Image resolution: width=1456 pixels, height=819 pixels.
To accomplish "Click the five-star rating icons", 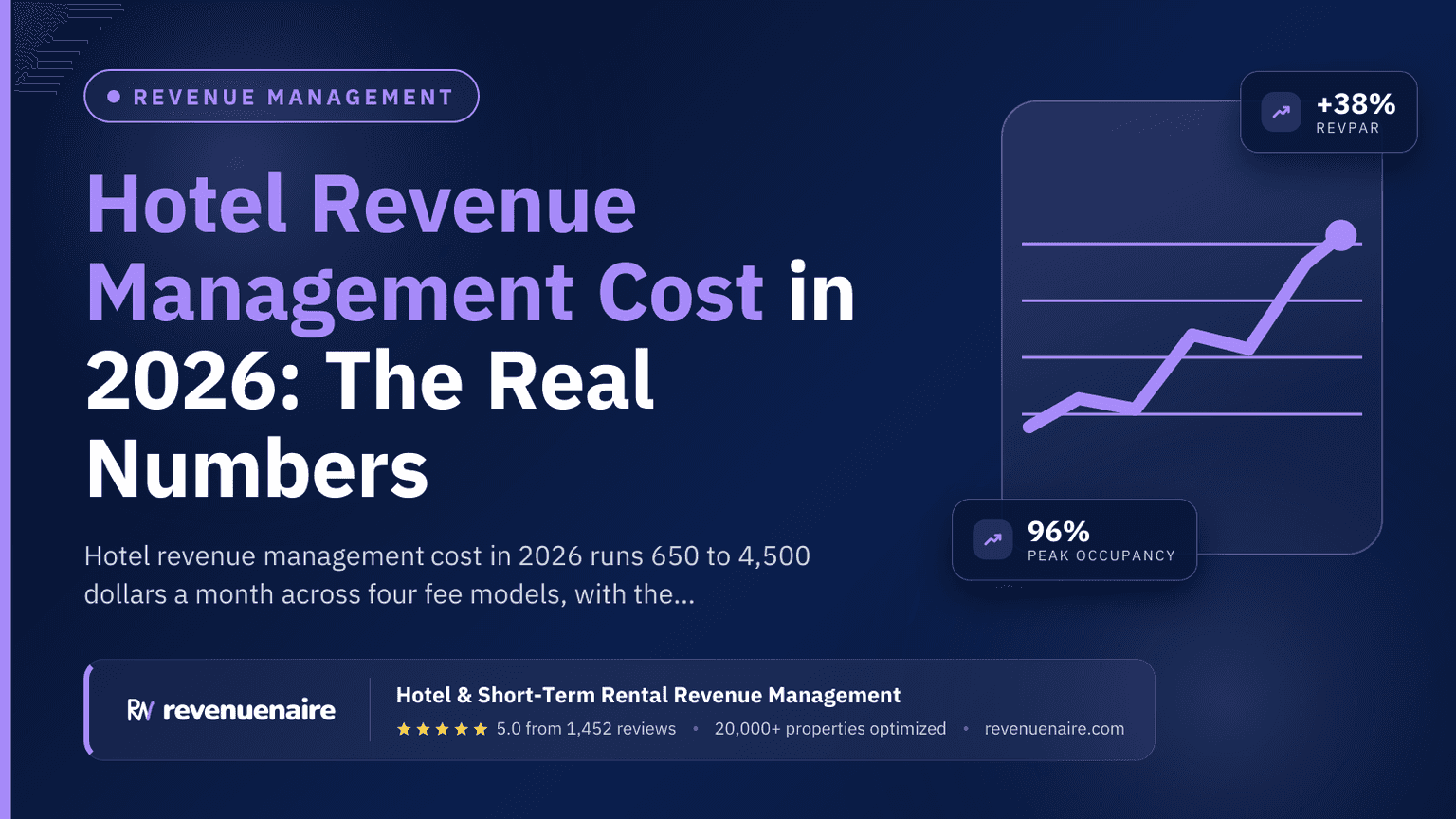I will click(x=442, y=729).
